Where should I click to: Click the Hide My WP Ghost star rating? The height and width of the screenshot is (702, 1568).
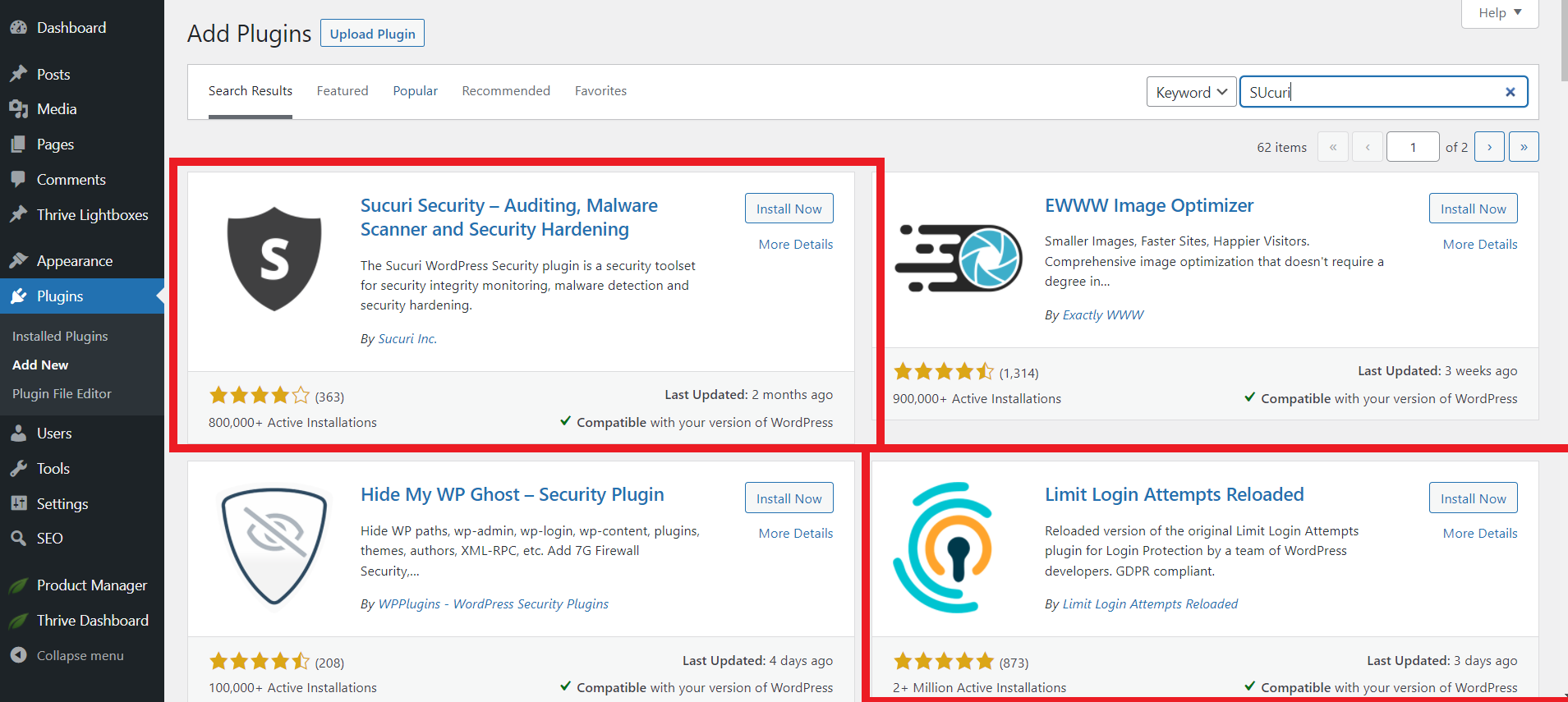pos(260,662)
